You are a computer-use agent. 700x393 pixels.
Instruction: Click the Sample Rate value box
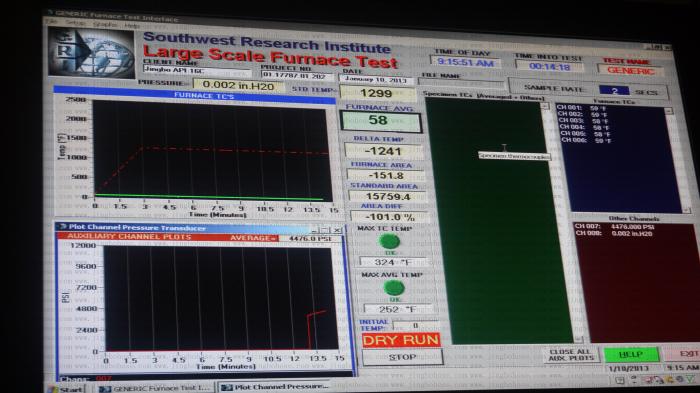(x=614, y=91)
